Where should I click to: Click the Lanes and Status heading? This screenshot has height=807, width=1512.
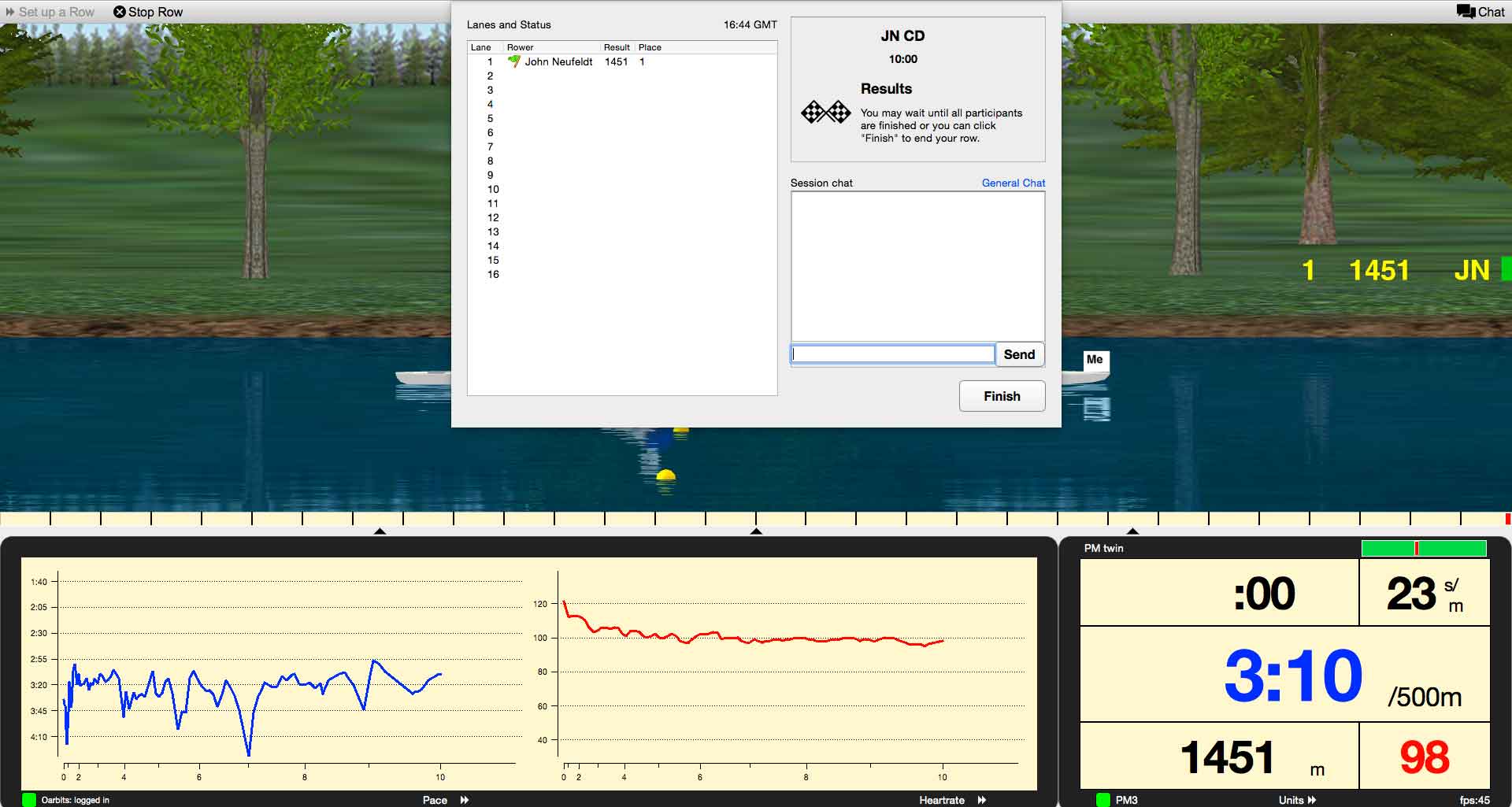click(x=509, y=24)
